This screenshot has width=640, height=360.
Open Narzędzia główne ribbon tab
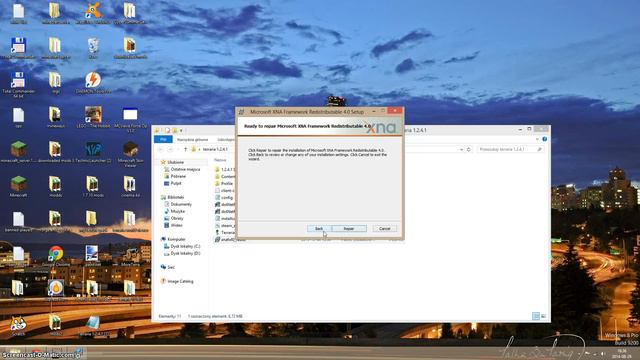pos(192,140)
